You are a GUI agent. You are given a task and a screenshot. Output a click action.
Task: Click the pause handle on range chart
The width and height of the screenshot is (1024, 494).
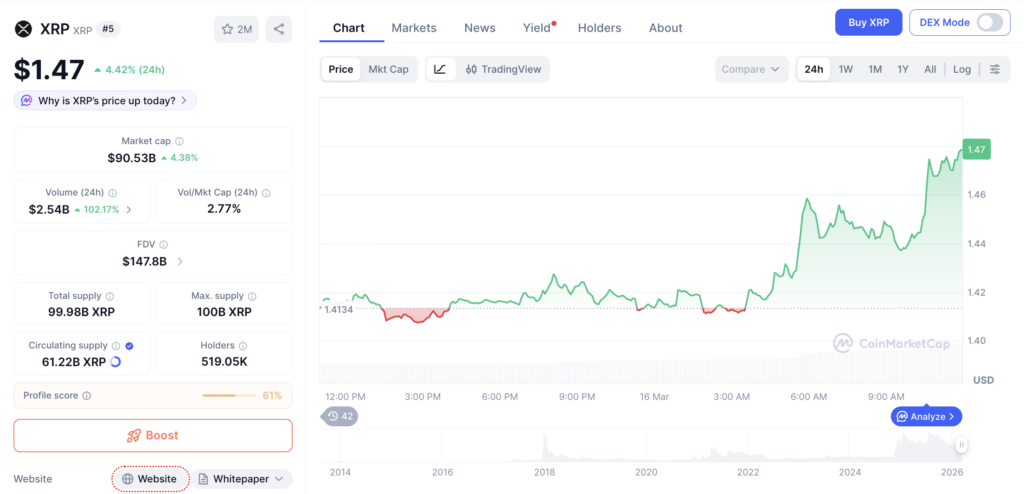click(x=961, y=445)
